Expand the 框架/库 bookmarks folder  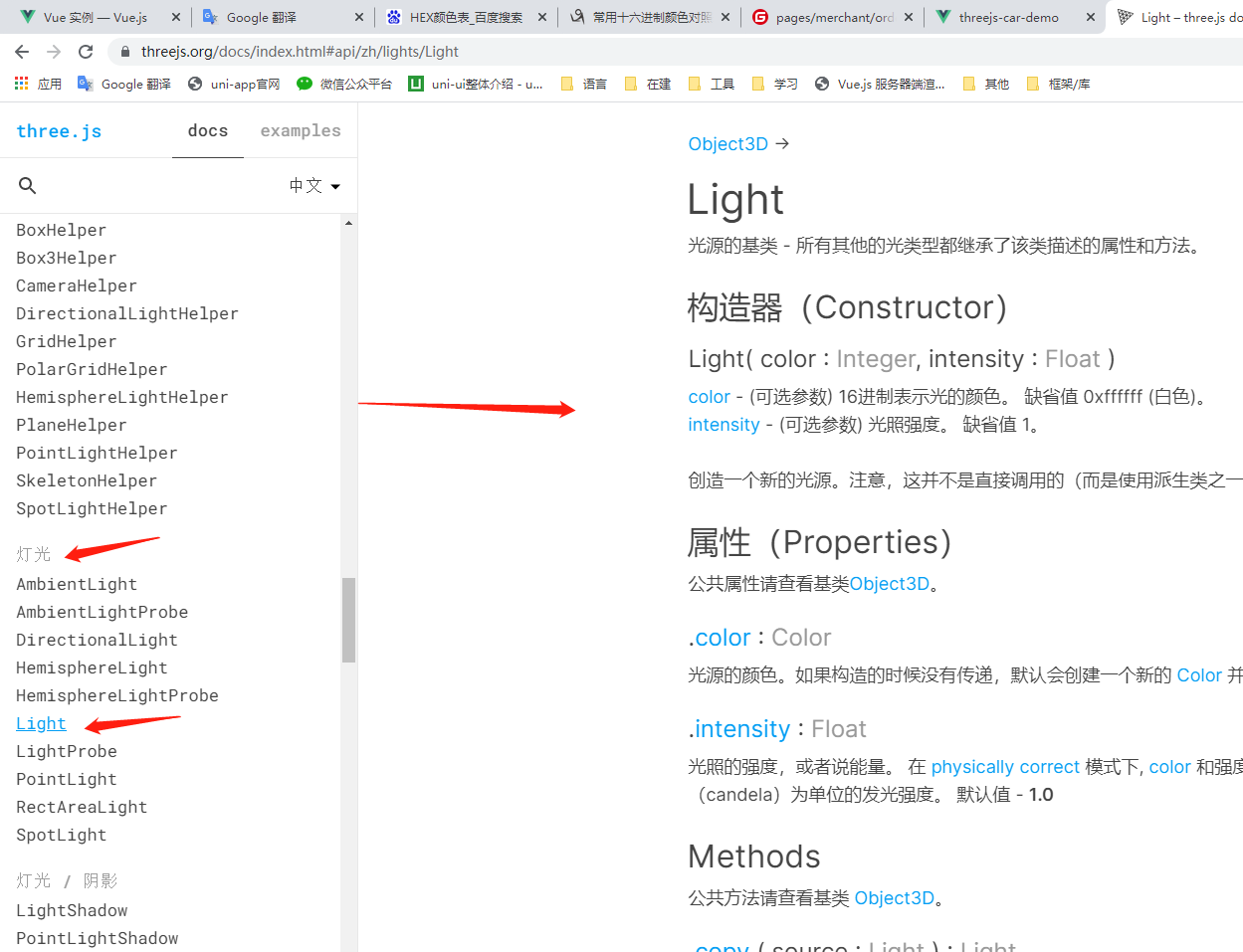1058,84
